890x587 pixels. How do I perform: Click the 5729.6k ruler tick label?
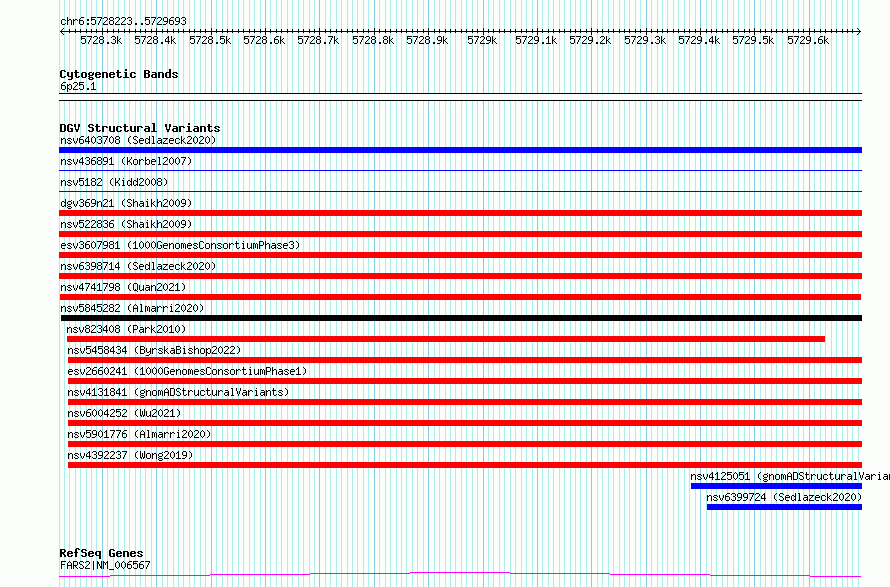coord(808,40)
